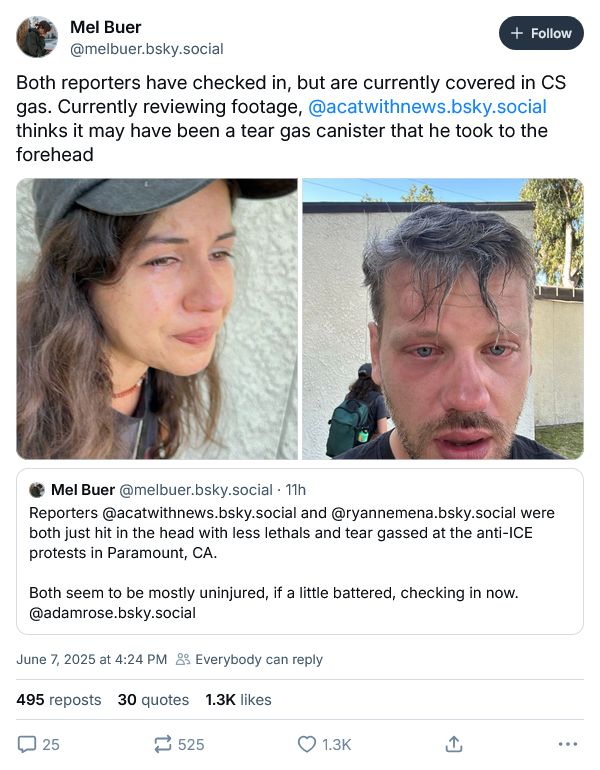Screen dimensions: 600x770
Task: Click the 'Everybody can reply' people icon
Action: coord(183,659)
